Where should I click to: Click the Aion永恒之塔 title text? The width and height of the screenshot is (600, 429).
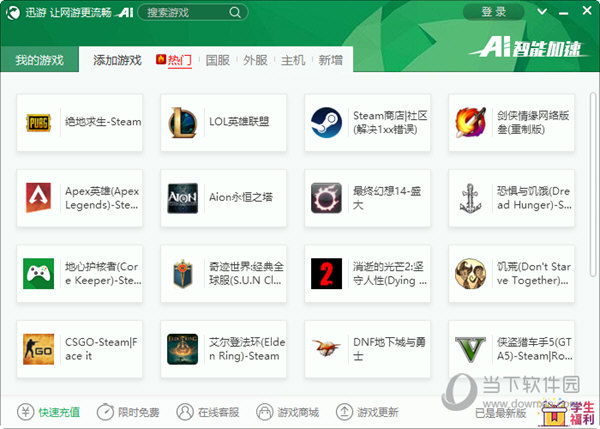coord(241,197)
